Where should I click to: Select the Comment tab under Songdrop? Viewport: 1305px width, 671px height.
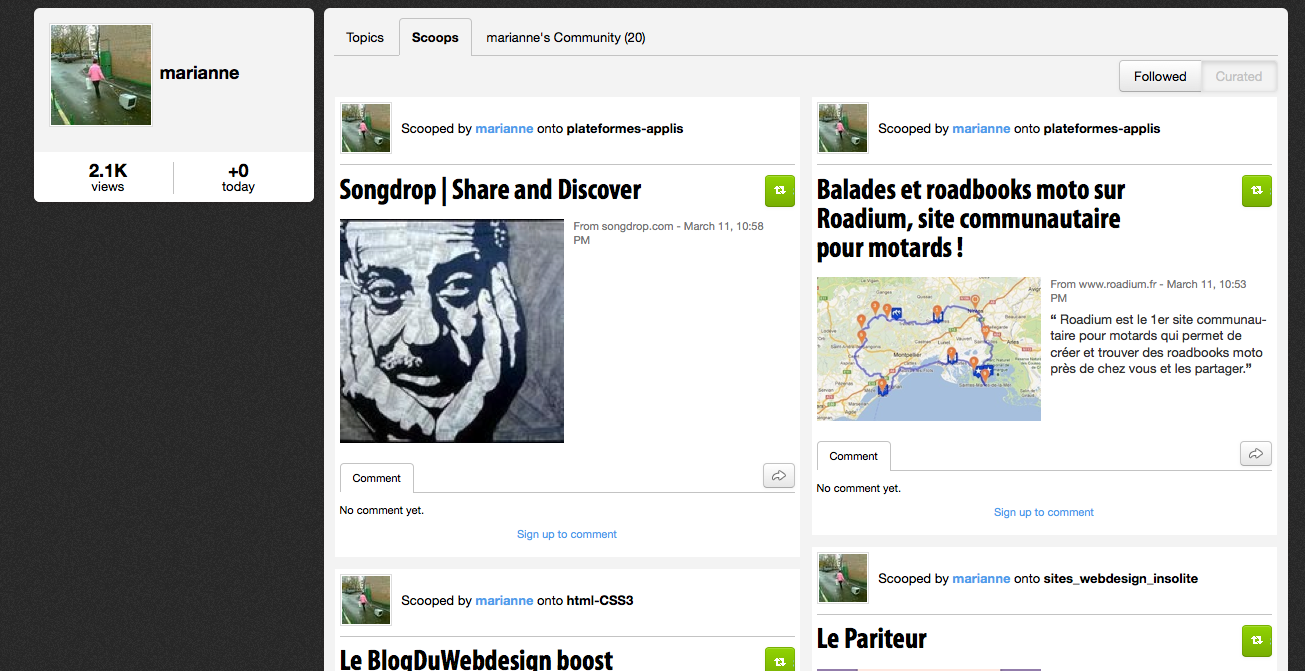click(x=376, y=478)
